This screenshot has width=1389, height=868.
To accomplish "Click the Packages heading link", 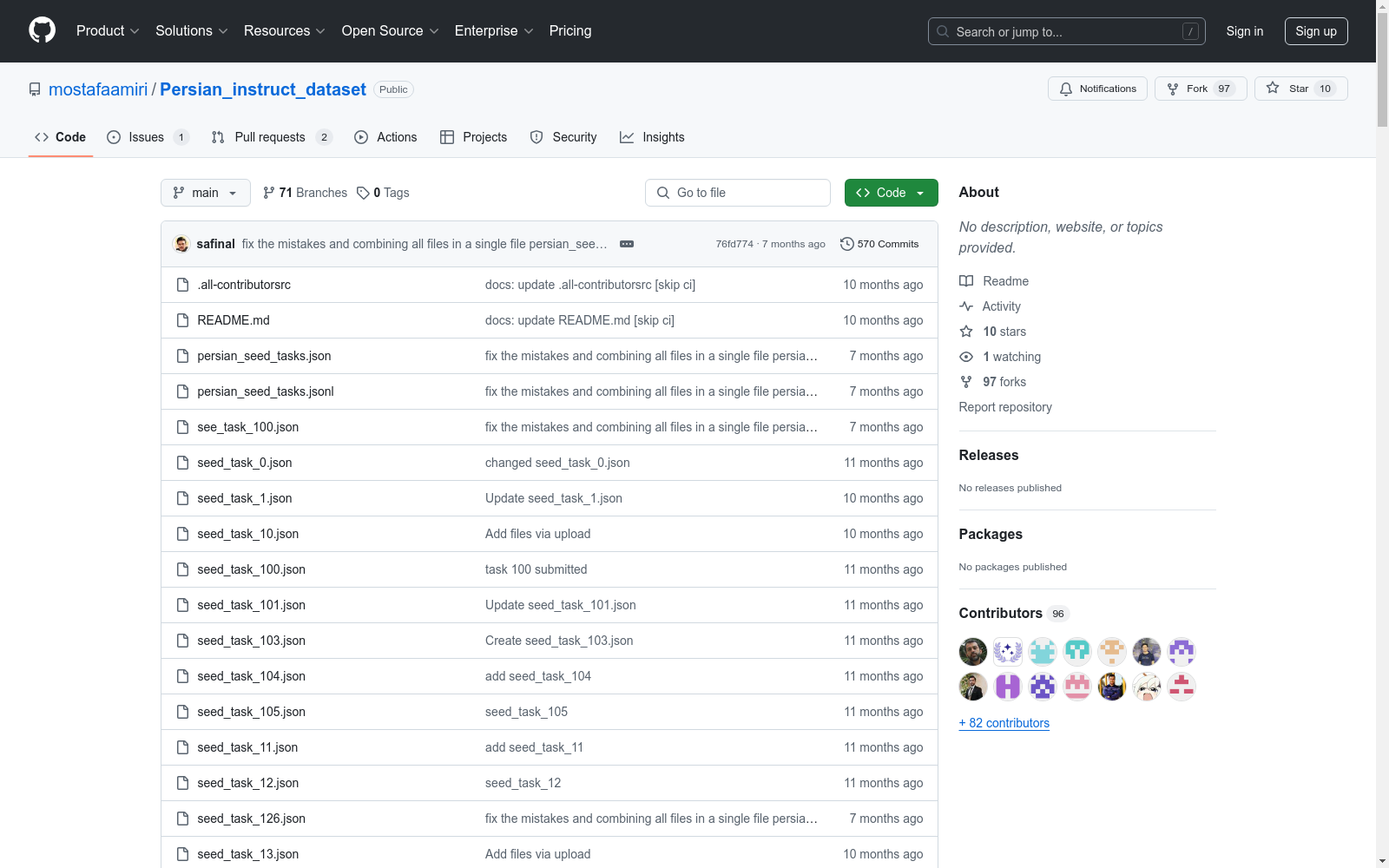I will 991,534.
